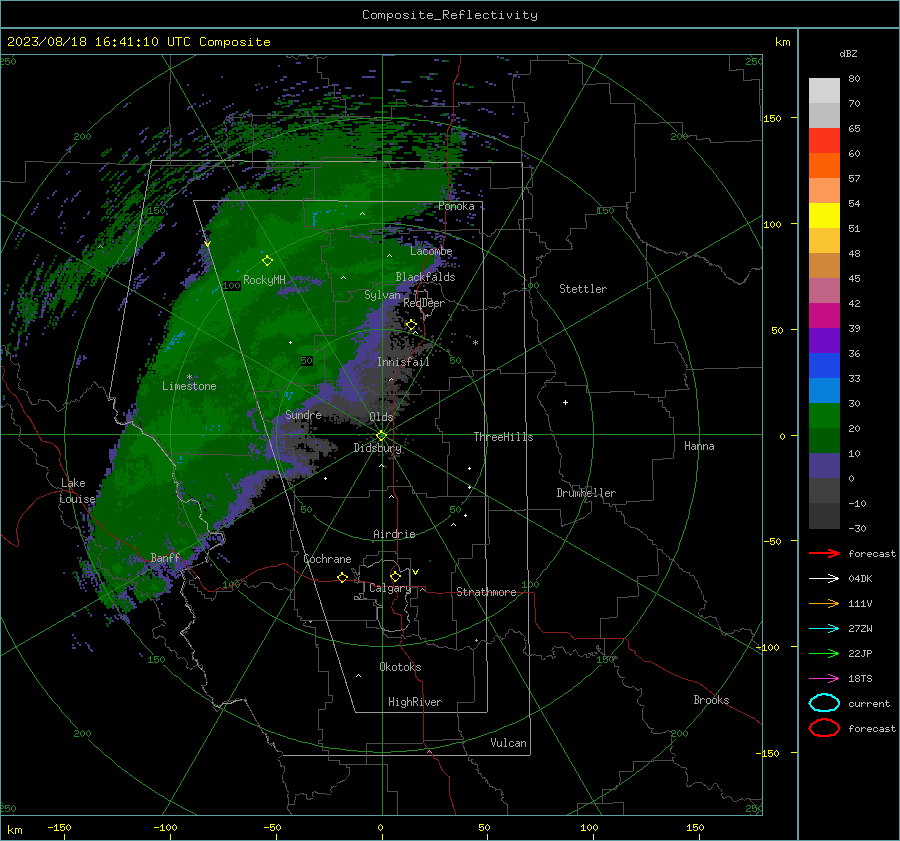Click the asterisk marker east of Innisfail
This screenshot has width=900, height=841.
475,343
